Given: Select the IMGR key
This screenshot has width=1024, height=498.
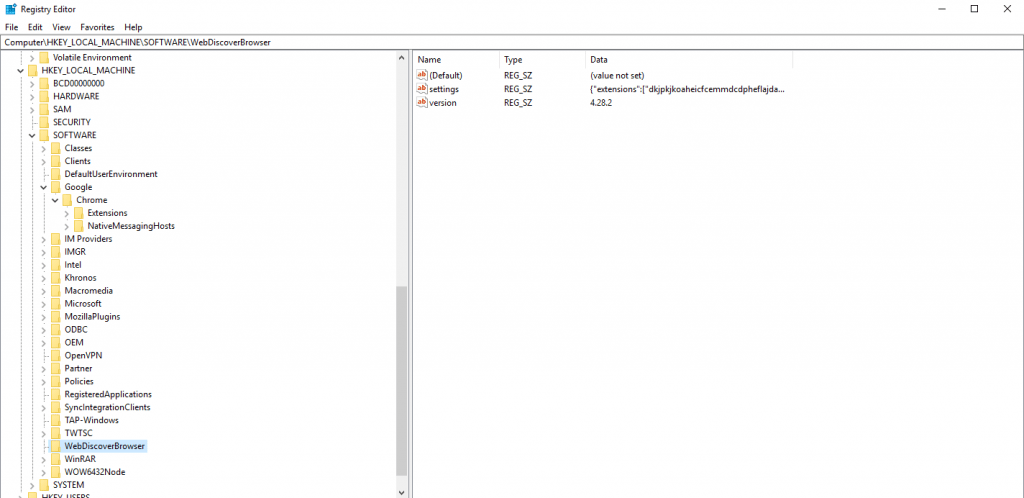Looking at the screenshot, I should [75, 252].
